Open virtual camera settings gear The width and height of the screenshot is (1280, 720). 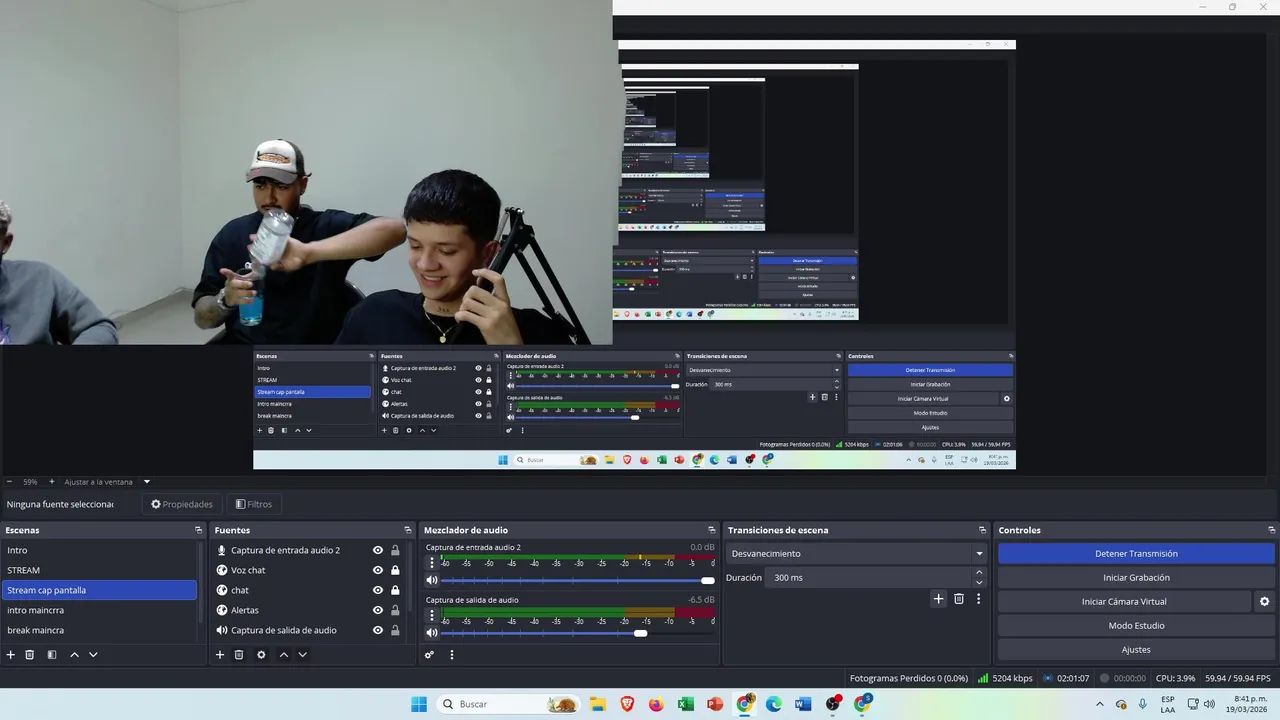(x=1264, y=602)
